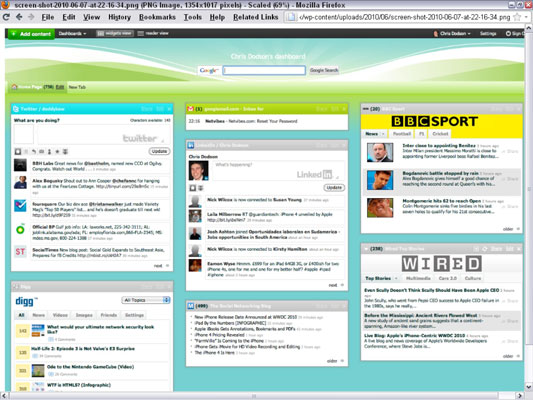
Task: Click the WIRED logo
Action: pyautogui.click(x=442, y=263)
